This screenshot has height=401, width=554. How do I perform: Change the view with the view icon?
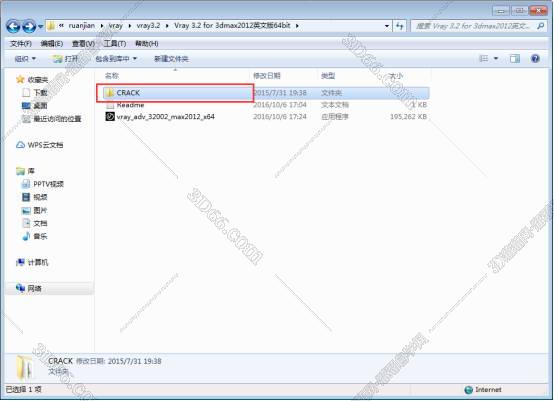click(x=483, y=59)
